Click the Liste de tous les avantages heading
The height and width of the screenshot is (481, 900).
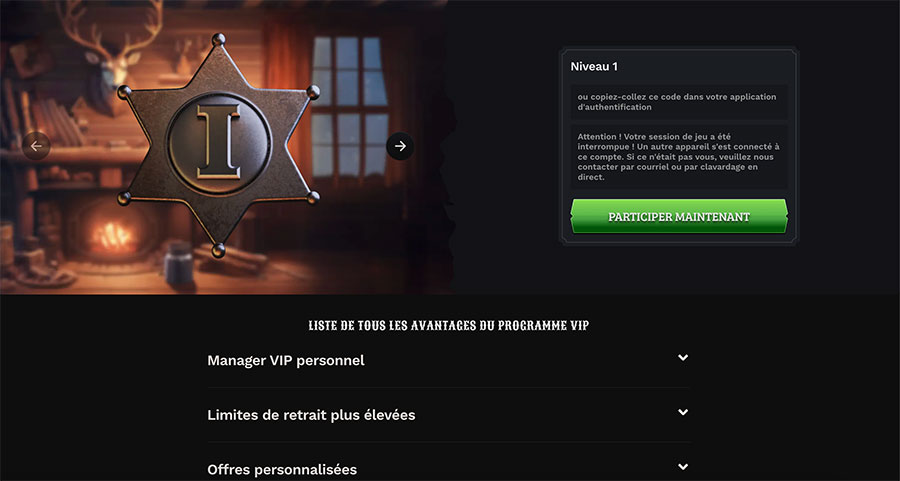tap(449, 325)
